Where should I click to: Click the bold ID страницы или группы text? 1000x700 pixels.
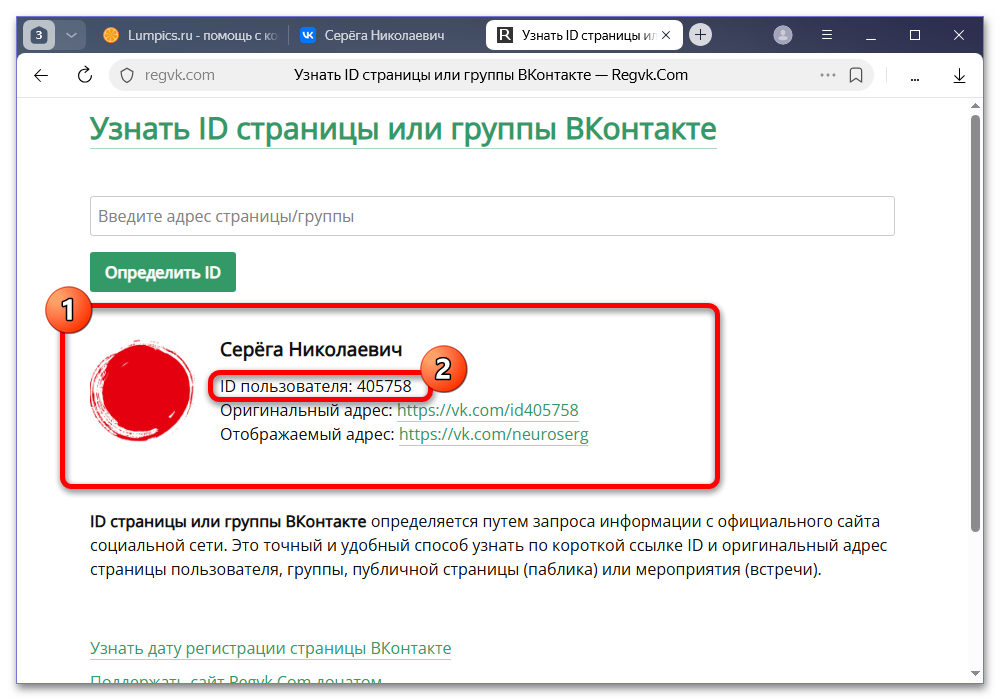coord(228,521)
